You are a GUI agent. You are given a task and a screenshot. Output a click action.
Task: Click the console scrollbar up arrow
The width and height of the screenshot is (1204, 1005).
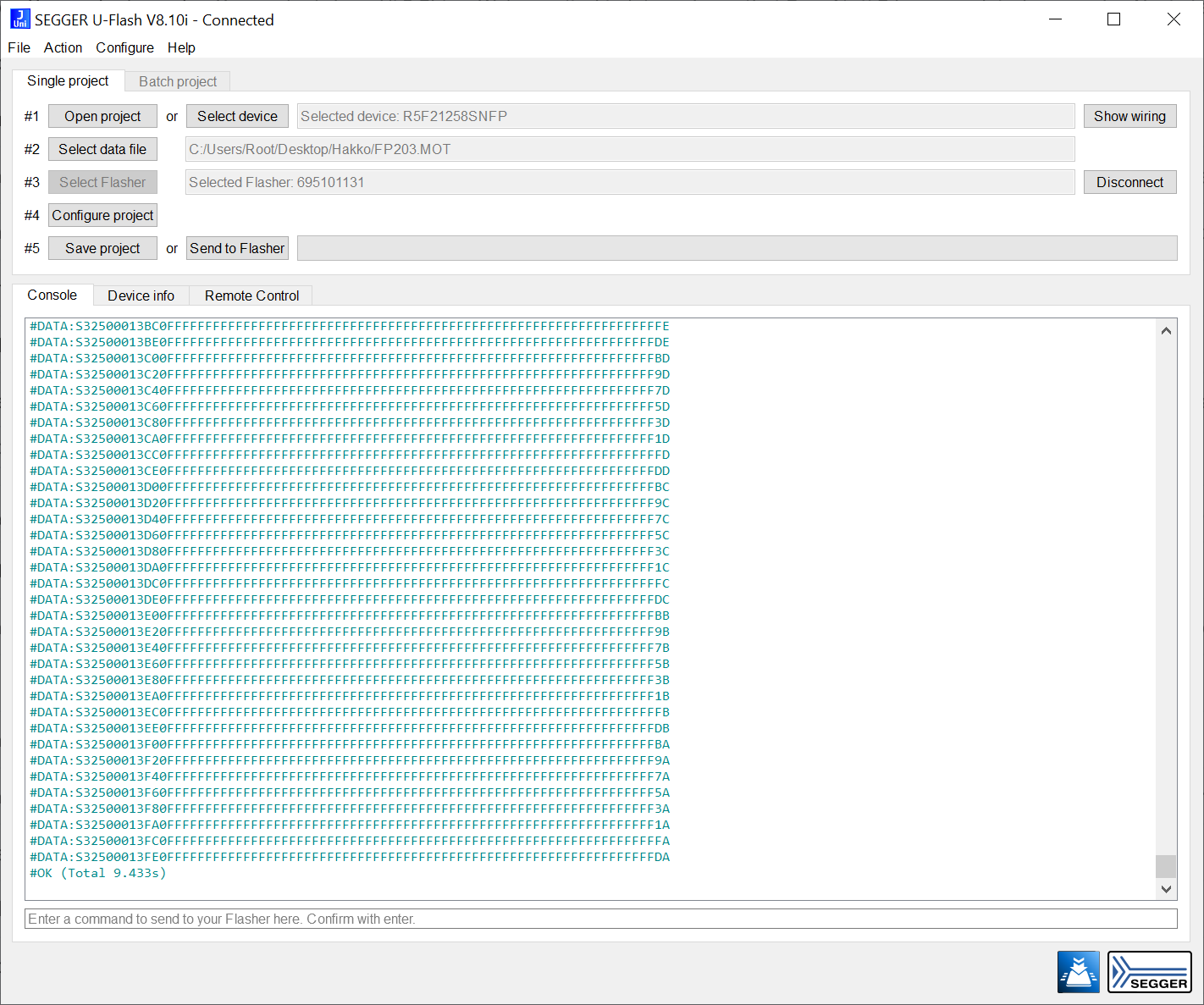1166,331
